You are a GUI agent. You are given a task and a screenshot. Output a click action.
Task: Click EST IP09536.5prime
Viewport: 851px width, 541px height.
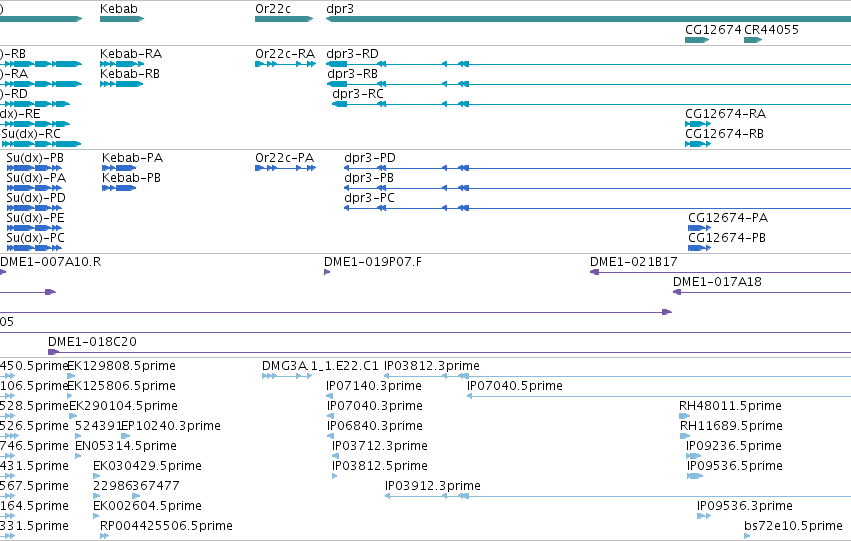point(695,476)
